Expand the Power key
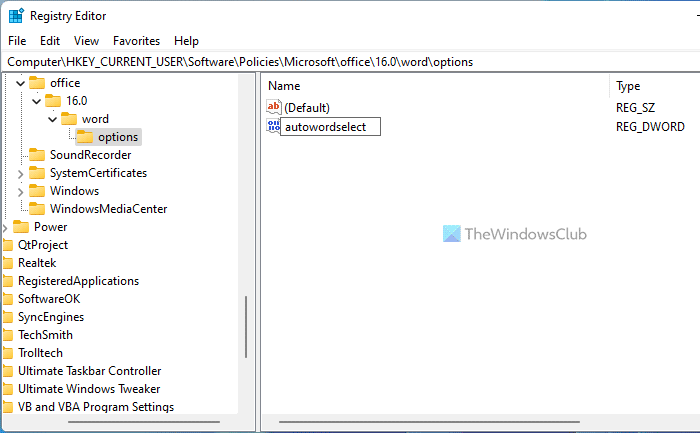Screen dimensions: 700x433 [x=5, y=228]
